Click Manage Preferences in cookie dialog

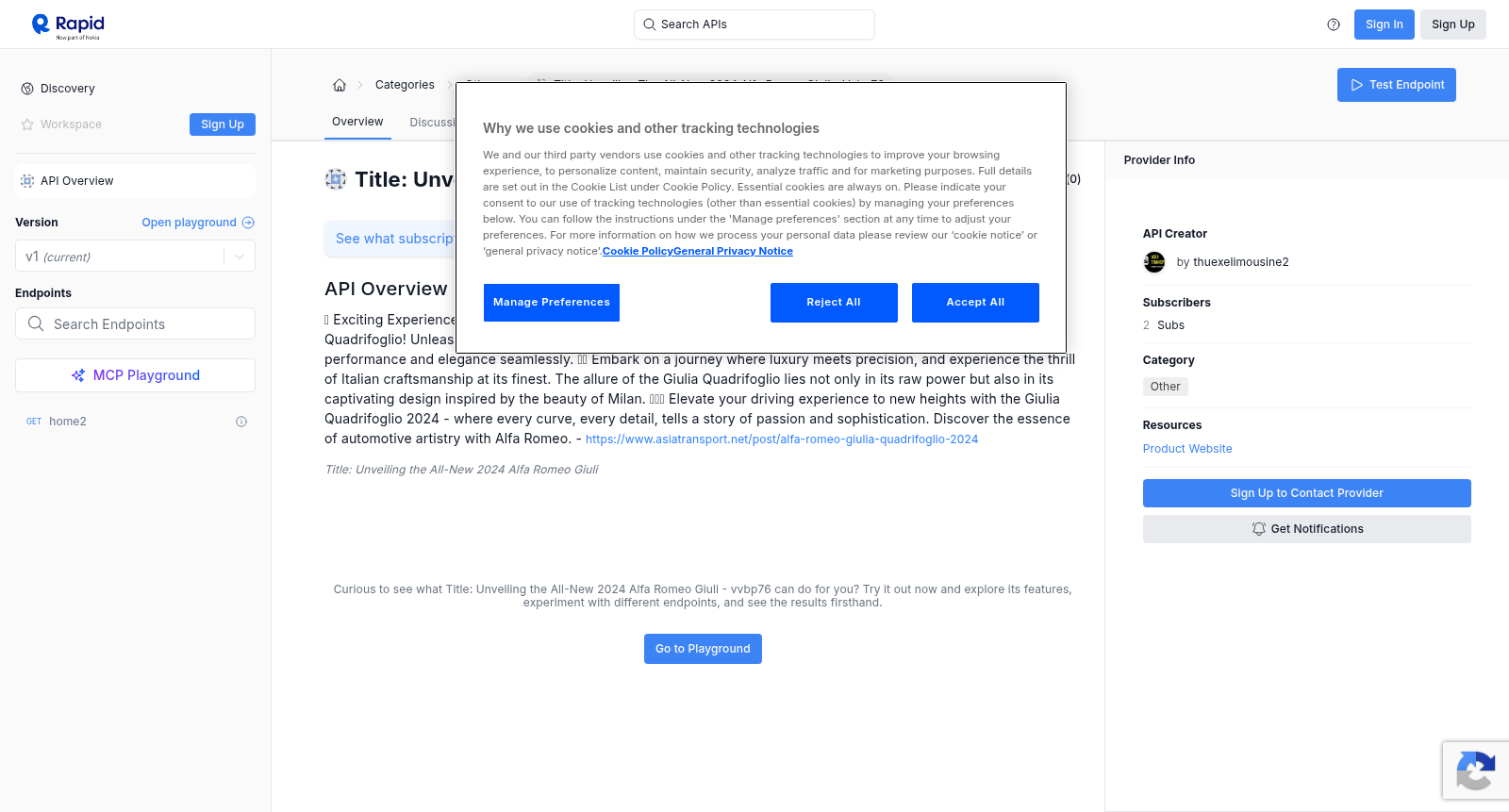point(552,303)
